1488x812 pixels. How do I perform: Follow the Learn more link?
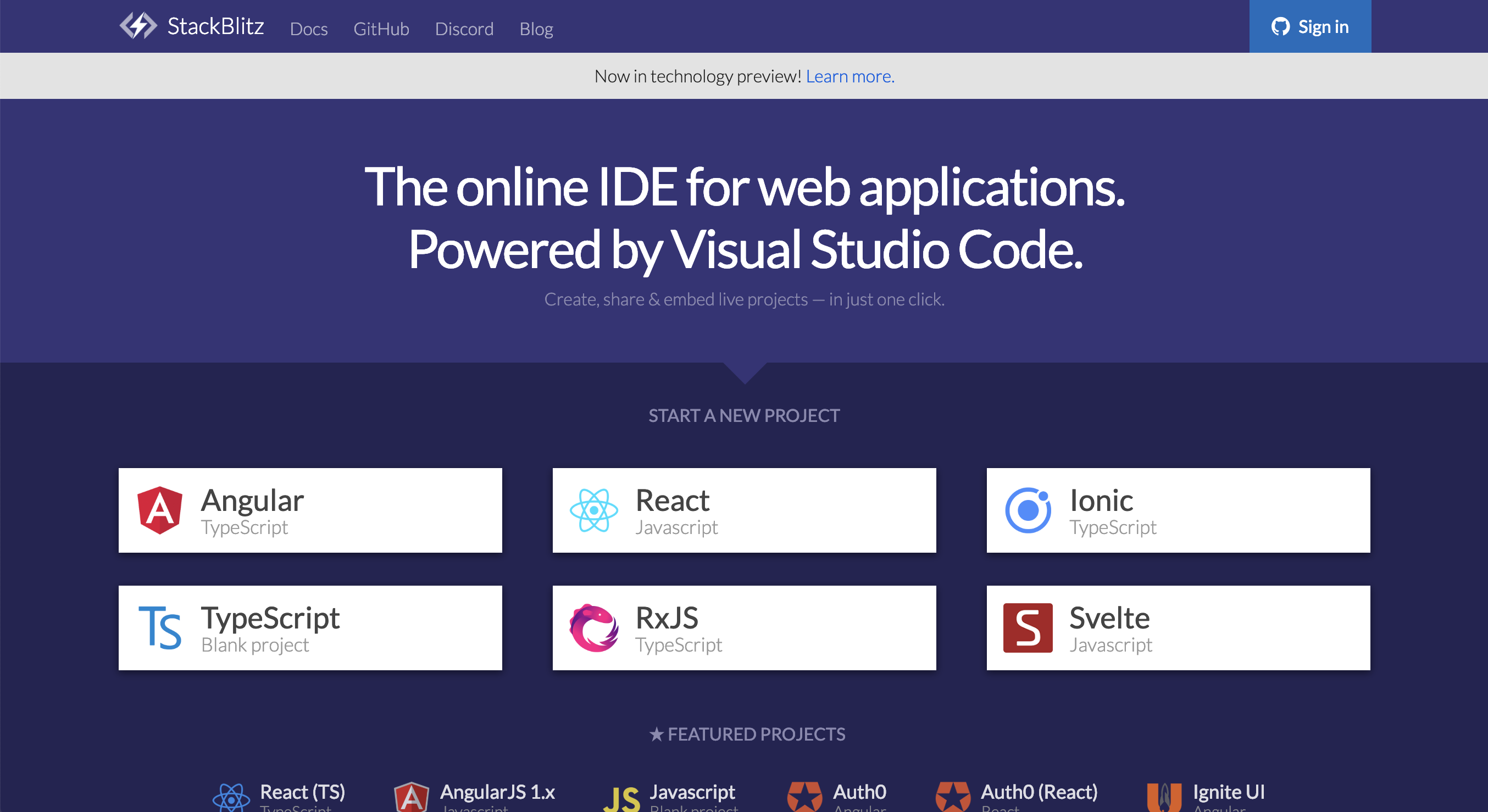(x=850, y=76)
